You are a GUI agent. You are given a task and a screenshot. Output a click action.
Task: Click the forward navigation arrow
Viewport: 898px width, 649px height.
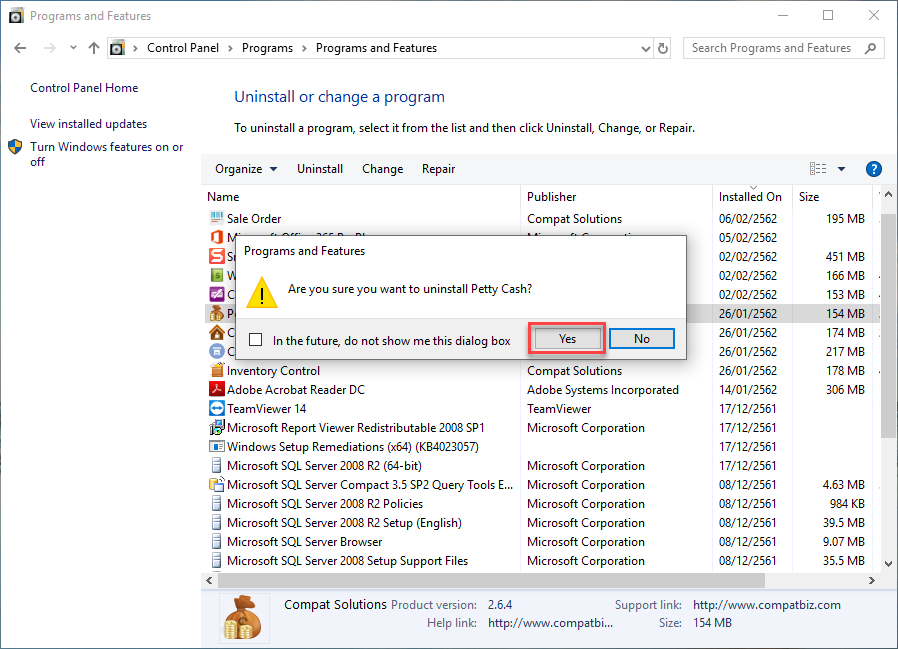[x=50, y=48]
